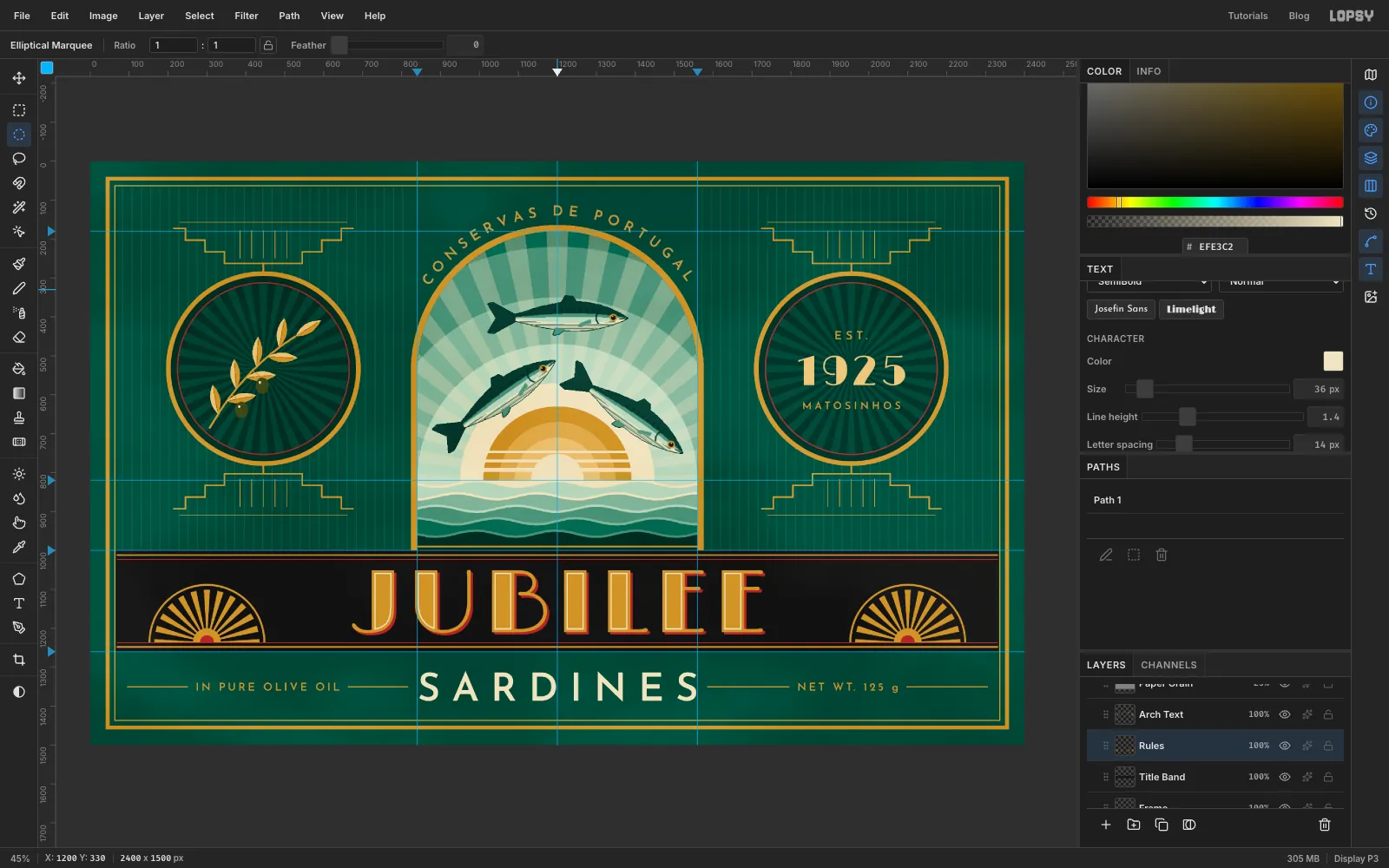1389x868 pixels.
Task: Open the font weight SemiBold dropdown
Action: point(1149,283)
